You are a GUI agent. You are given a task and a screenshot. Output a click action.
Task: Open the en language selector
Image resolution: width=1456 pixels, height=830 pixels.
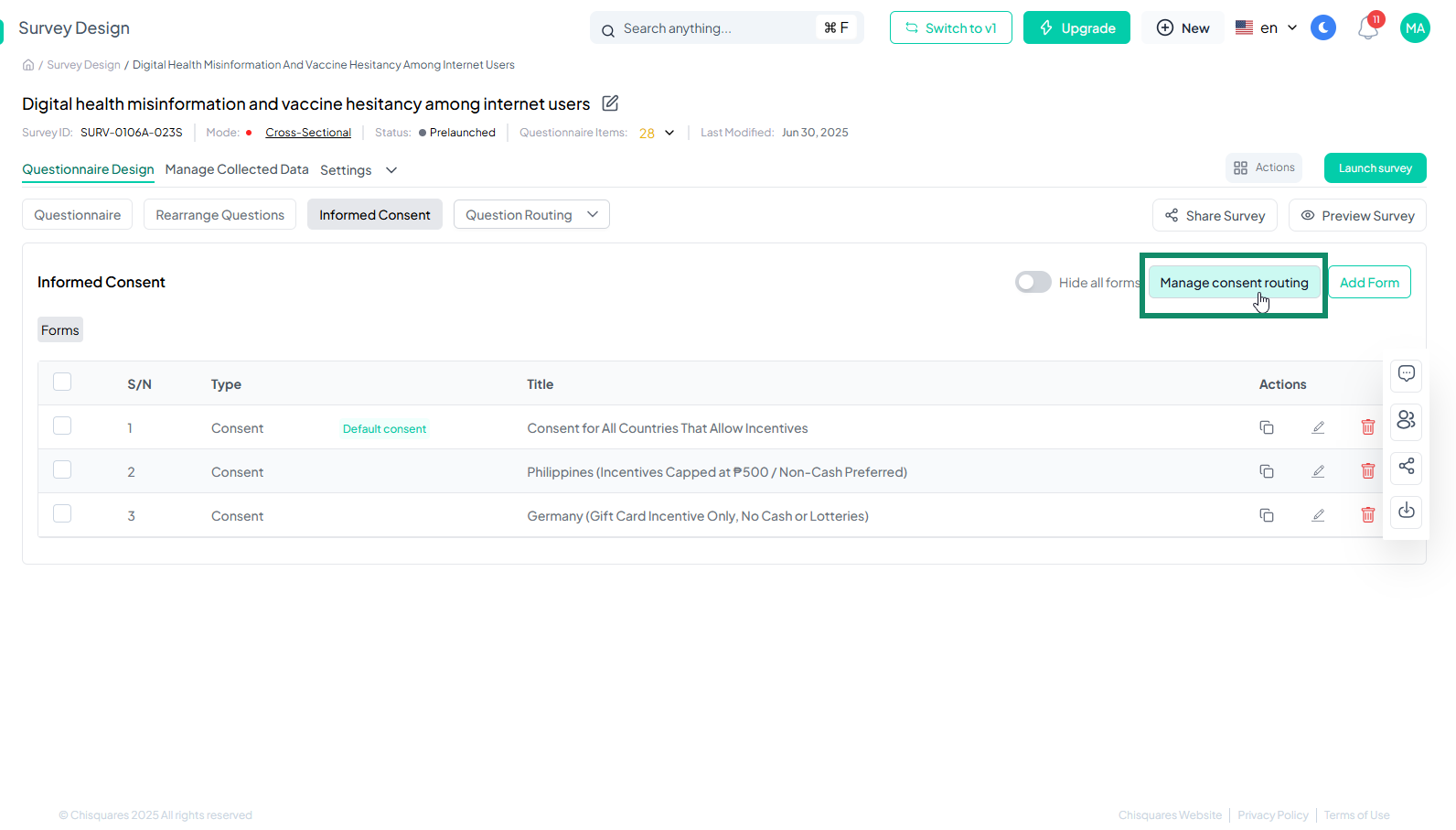[x=1267, y=28]
